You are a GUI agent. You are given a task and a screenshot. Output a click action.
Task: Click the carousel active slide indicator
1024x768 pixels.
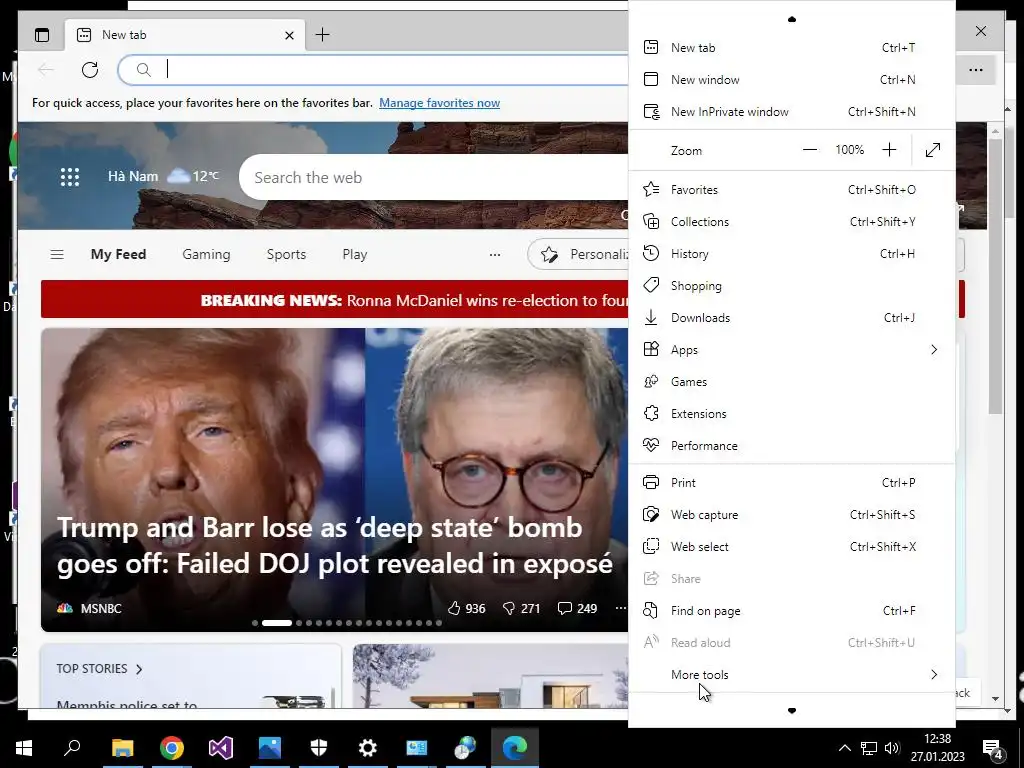click(x=276, y=623)
